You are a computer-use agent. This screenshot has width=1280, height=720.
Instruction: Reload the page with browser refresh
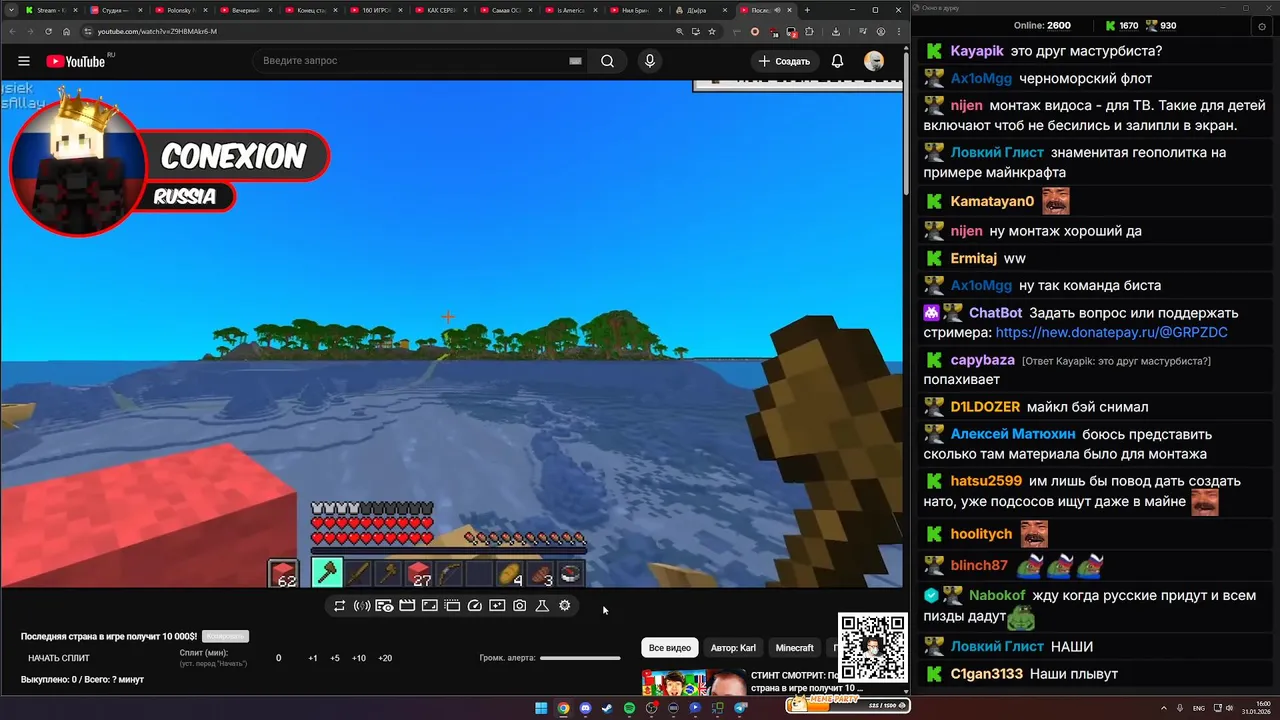(x=48, y=31)
